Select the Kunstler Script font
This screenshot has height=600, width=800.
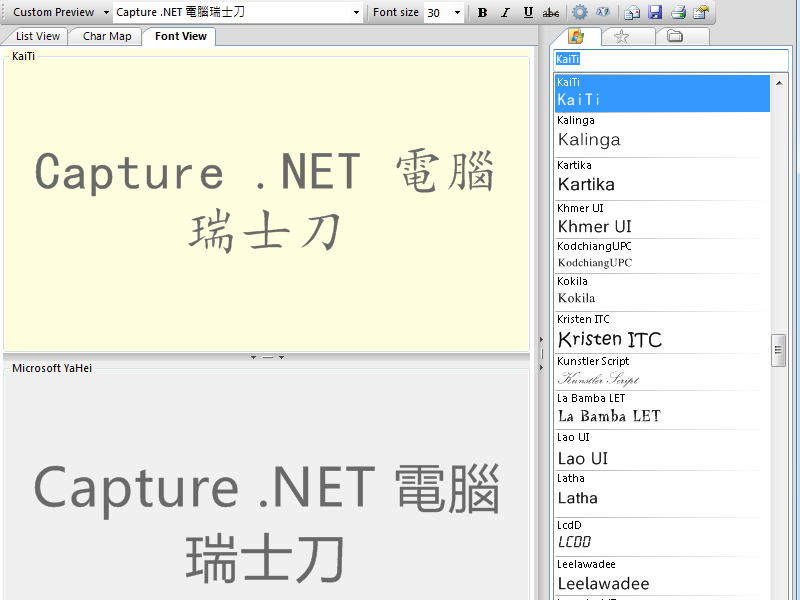tap(662, 372)
